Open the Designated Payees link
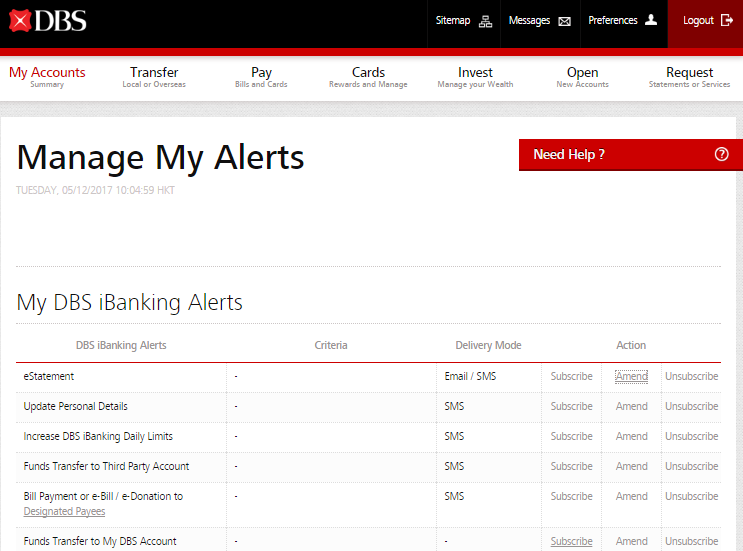The width and height of the screenshot is (743, 551). pos(64,511)
